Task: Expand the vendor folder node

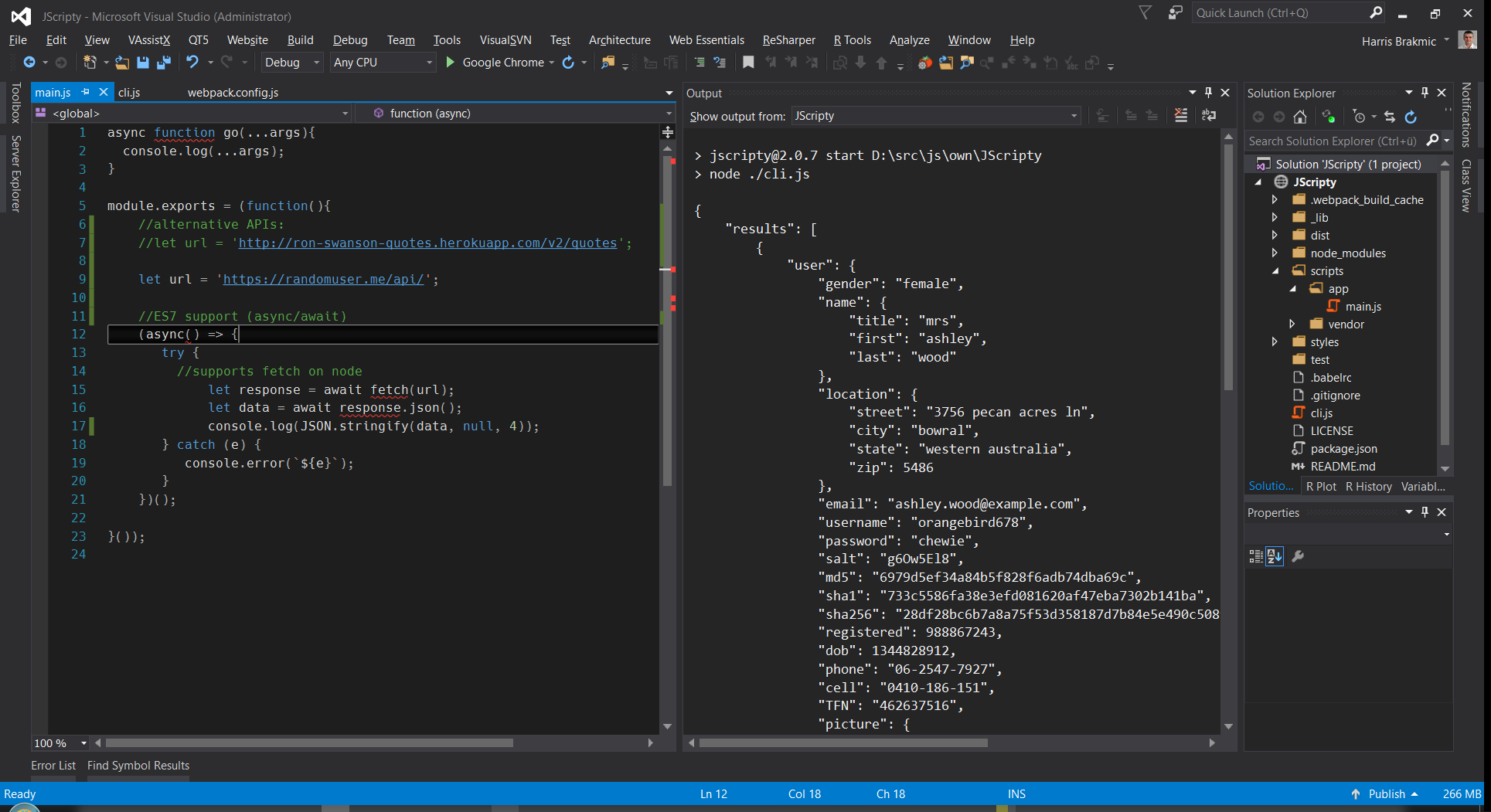Action: [1292, 324]
